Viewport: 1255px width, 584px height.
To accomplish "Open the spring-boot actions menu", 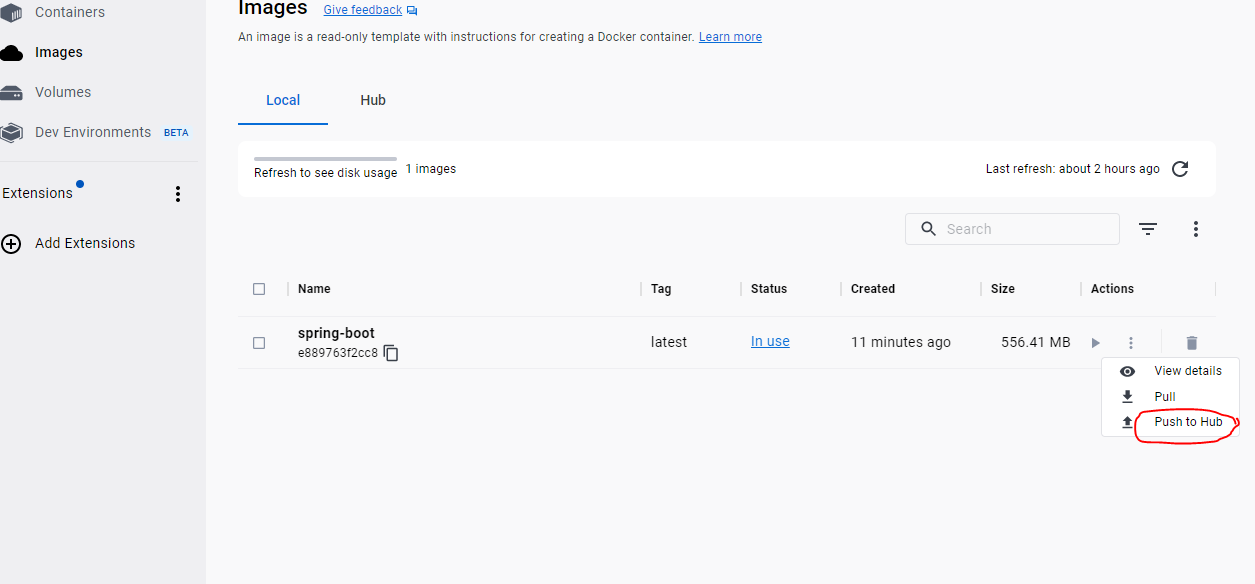I will click(1130, 342).
